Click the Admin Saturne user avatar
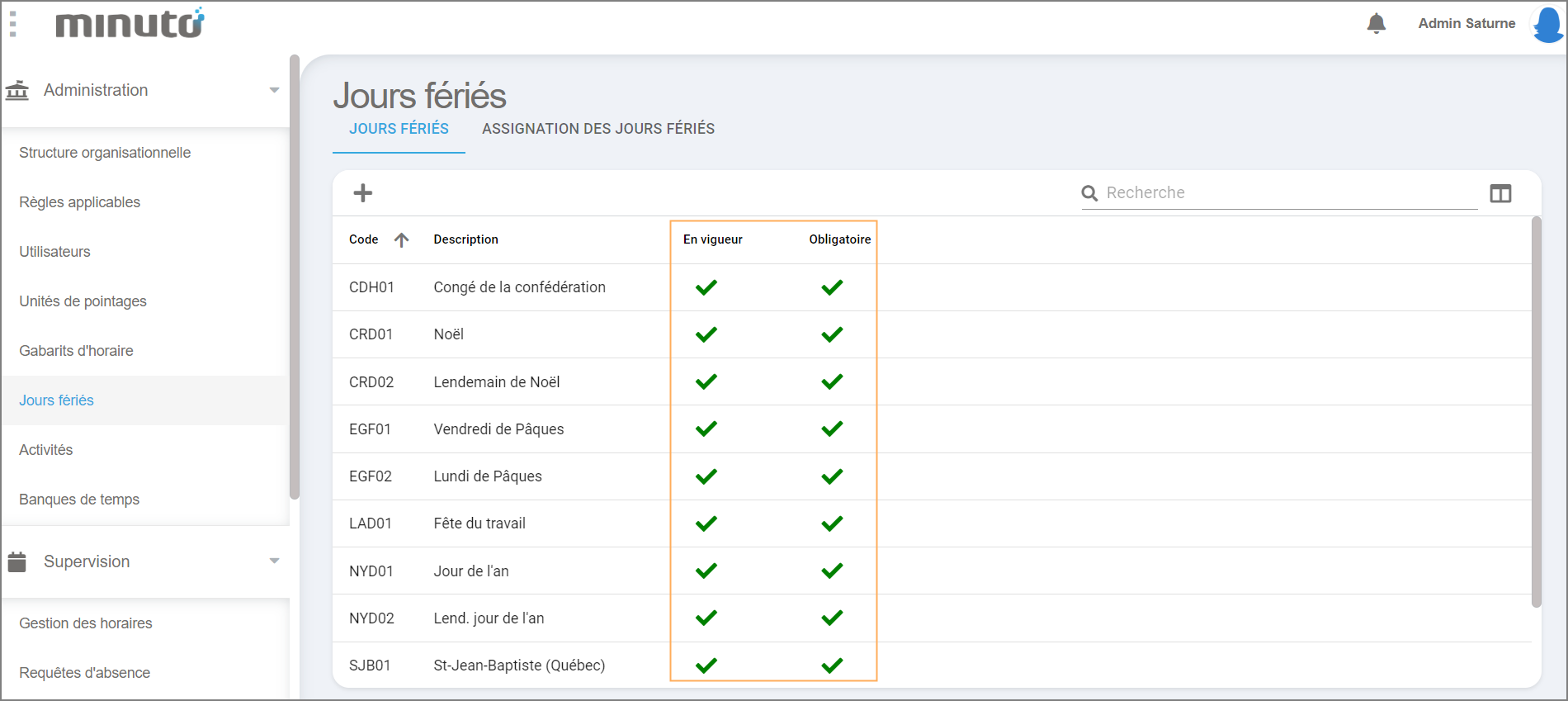The image size is (1568, 701). tap(1547, 24)
